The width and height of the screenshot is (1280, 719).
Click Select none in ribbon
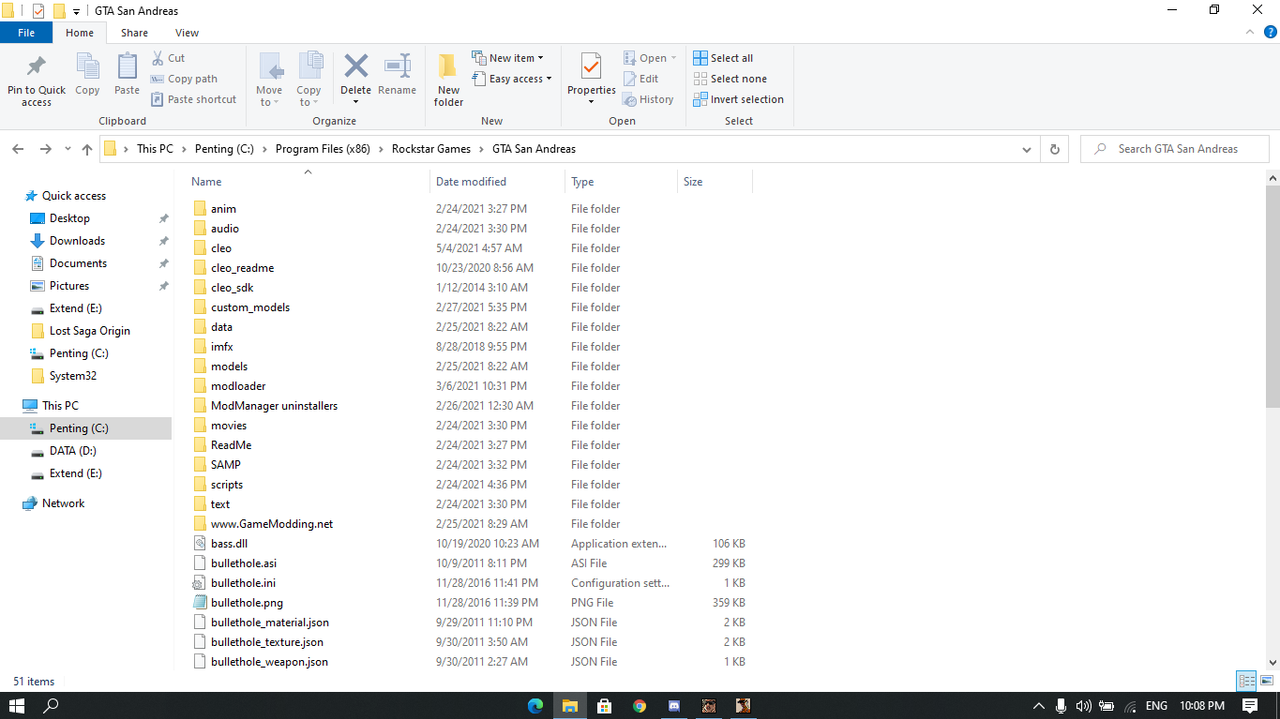tap(730, 79)
